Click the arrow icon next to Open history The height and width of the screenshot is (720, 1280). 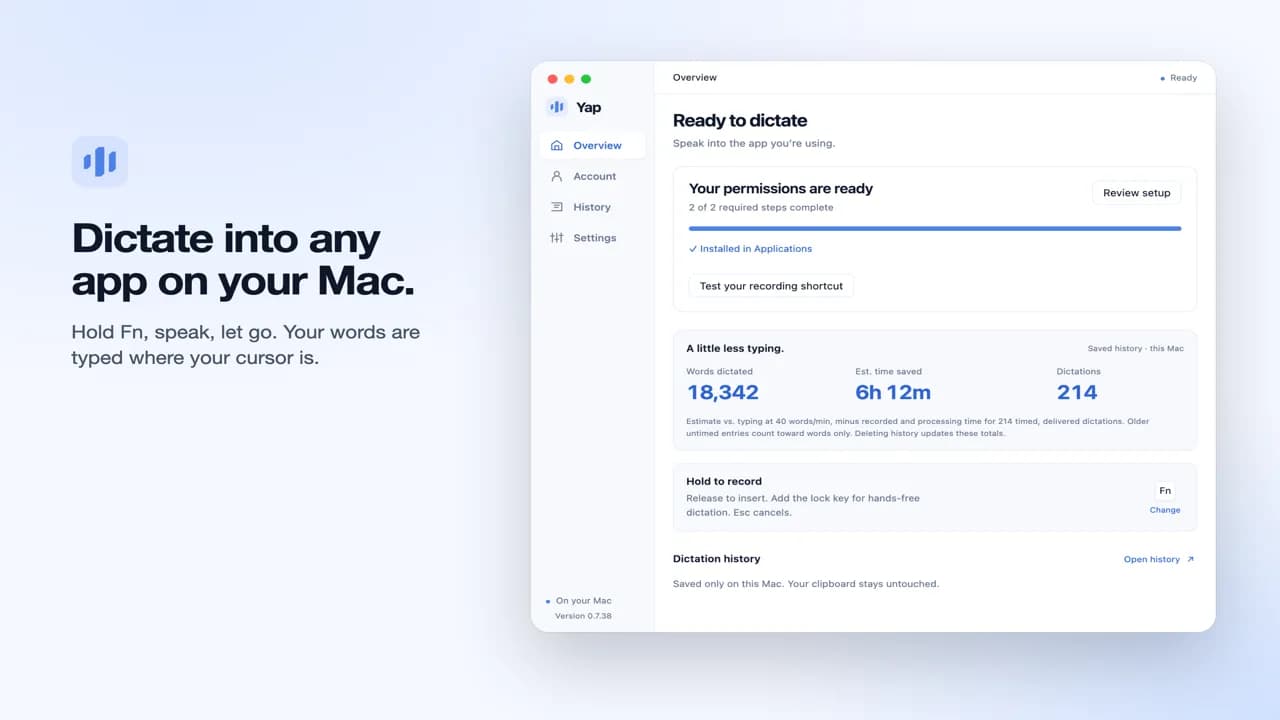[x=1190, y=559]
